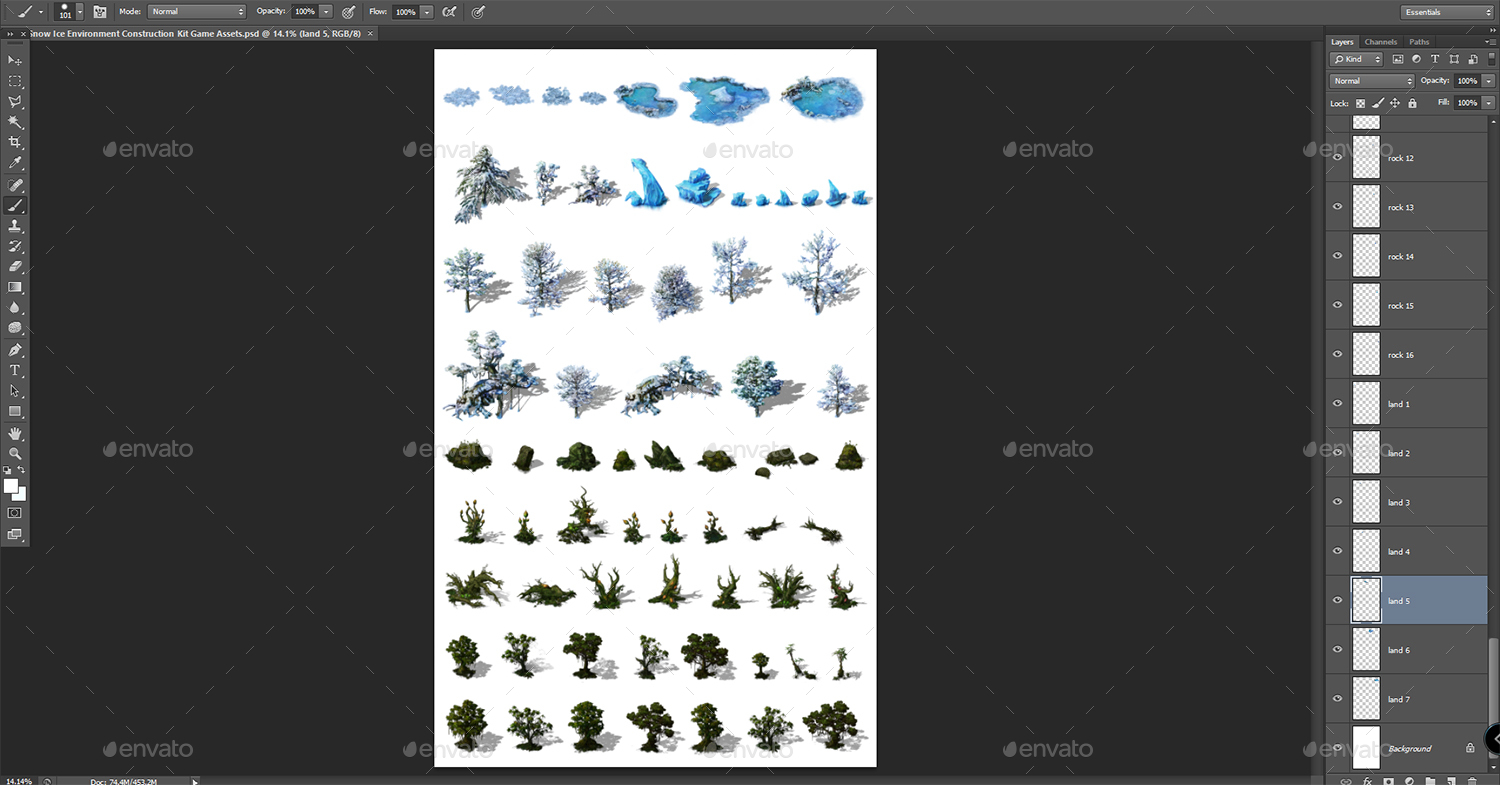Open the brush Mode dropdown

click(196, 12)
